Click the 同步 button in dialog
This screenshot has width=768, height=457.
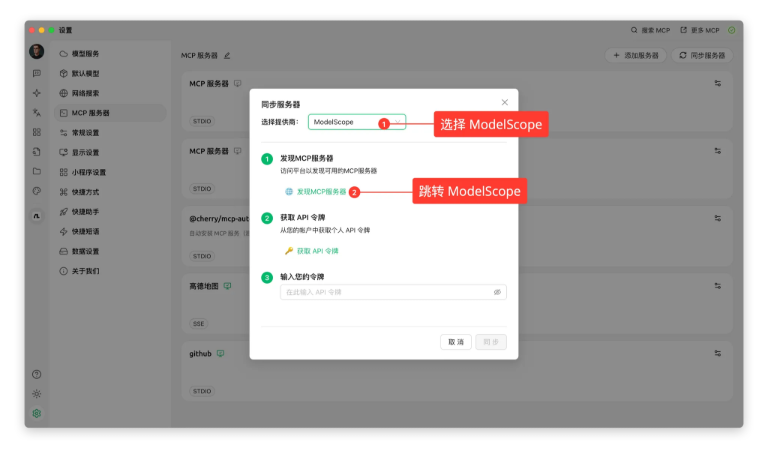click(491, 342)
